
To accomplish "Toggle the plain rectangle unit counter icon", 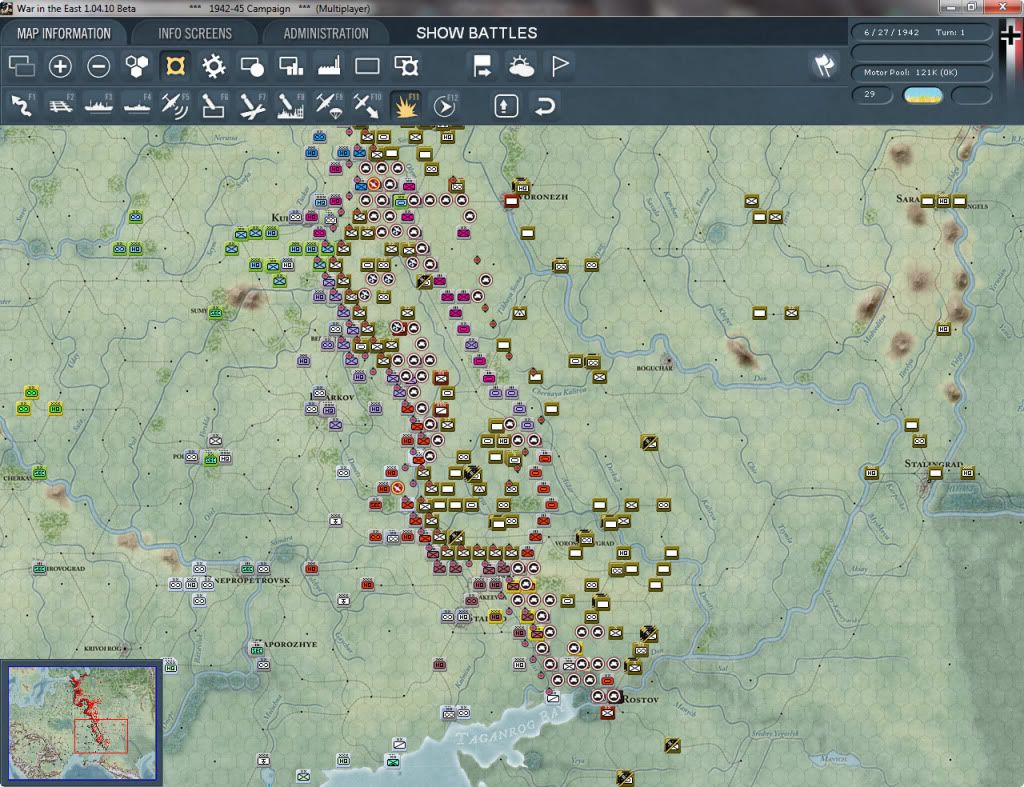I will 367,66.
